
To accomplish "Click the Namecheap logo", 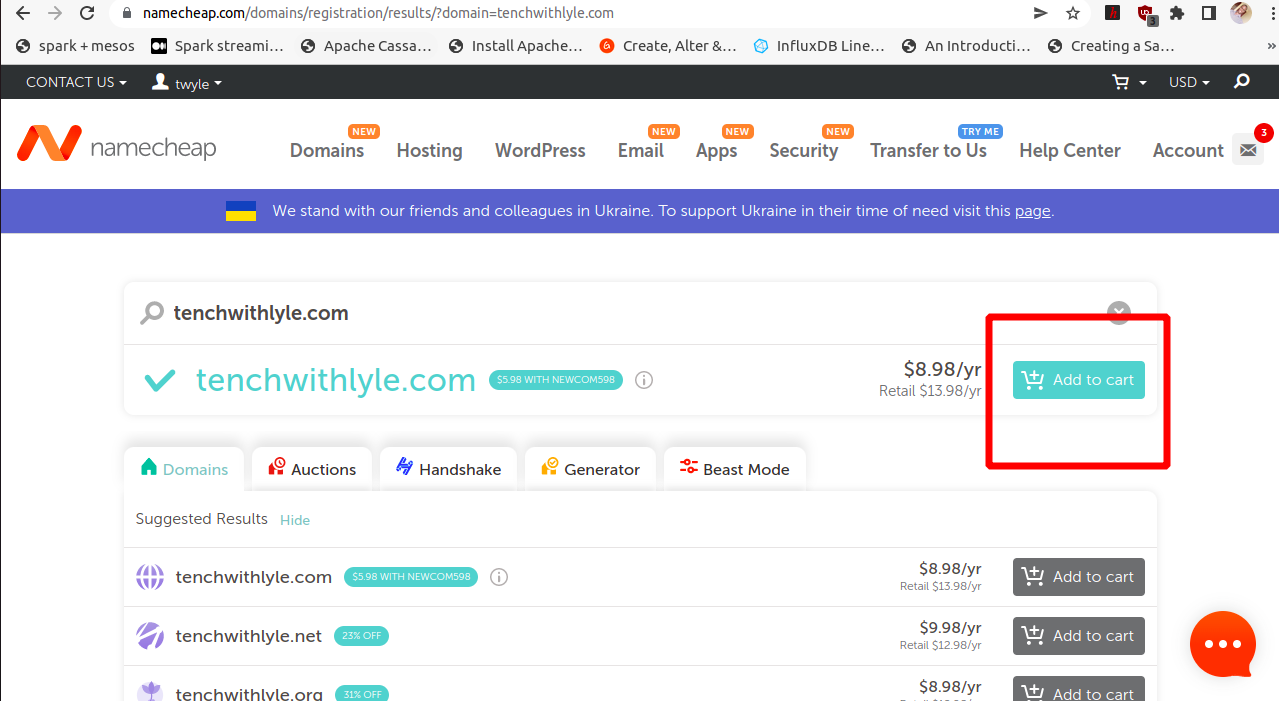I will 115,144.
